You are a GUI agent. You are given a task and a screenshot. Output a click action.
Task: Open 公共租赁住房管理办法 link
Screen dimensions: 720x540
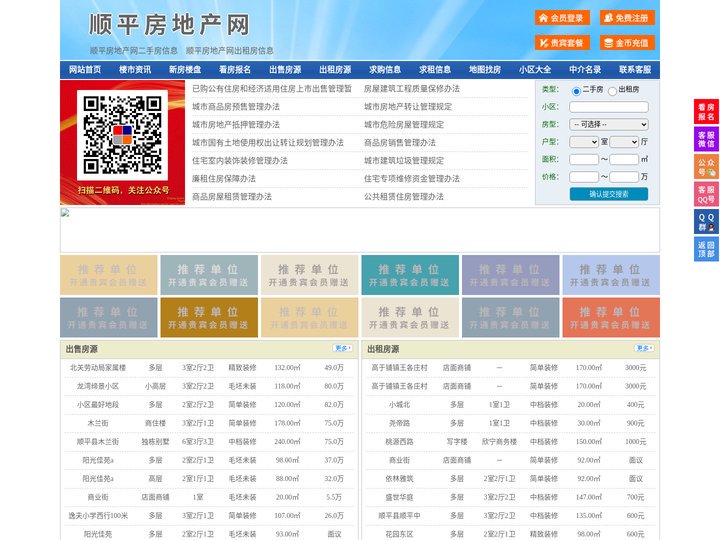[404, 197]
